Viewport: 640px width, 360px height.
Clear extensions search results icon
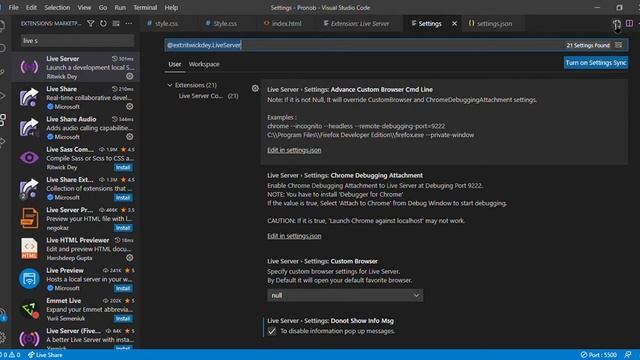116,24
